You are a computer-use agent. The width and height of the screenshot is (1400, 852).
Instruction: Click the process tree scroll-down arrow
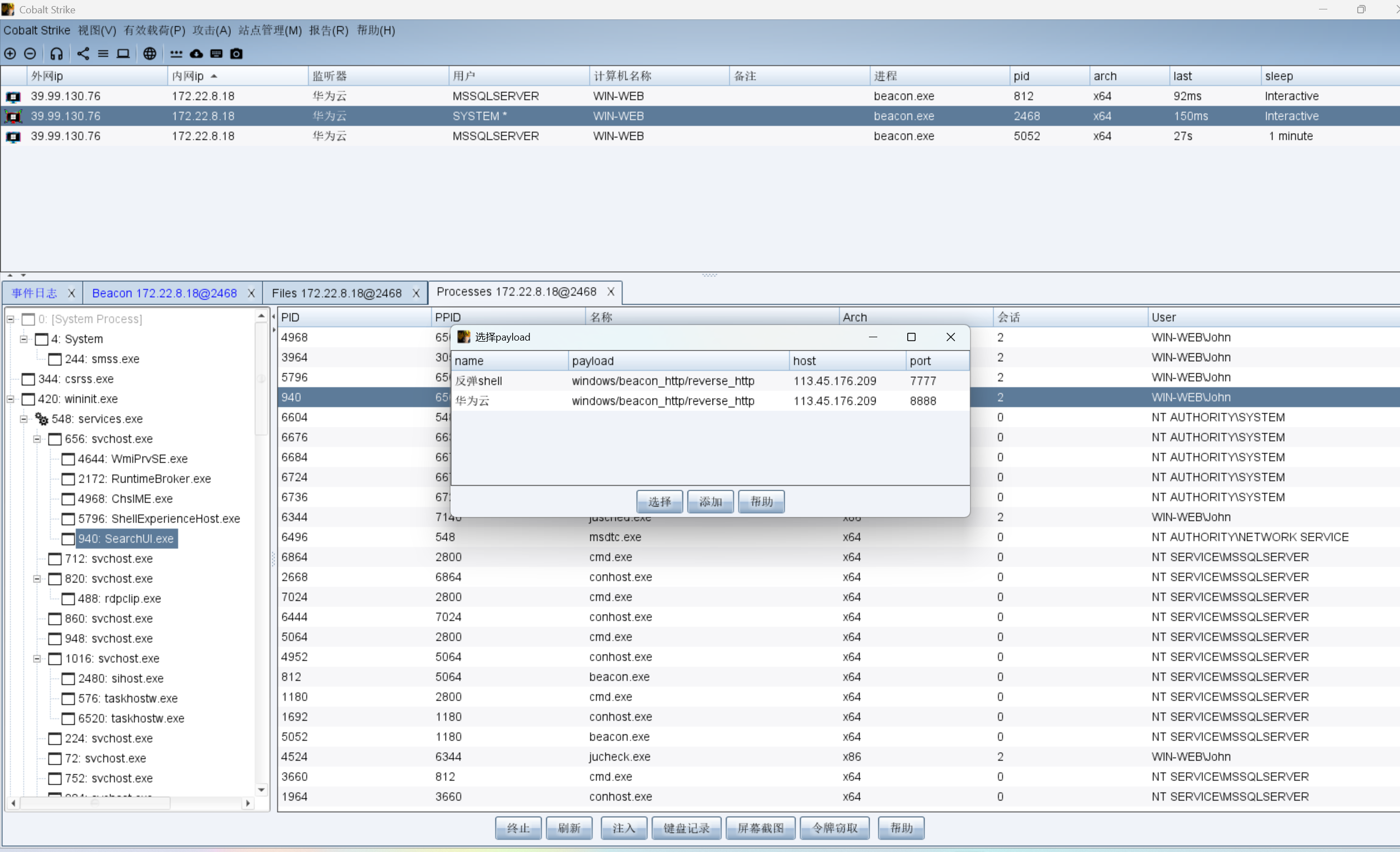pos(261,790)
